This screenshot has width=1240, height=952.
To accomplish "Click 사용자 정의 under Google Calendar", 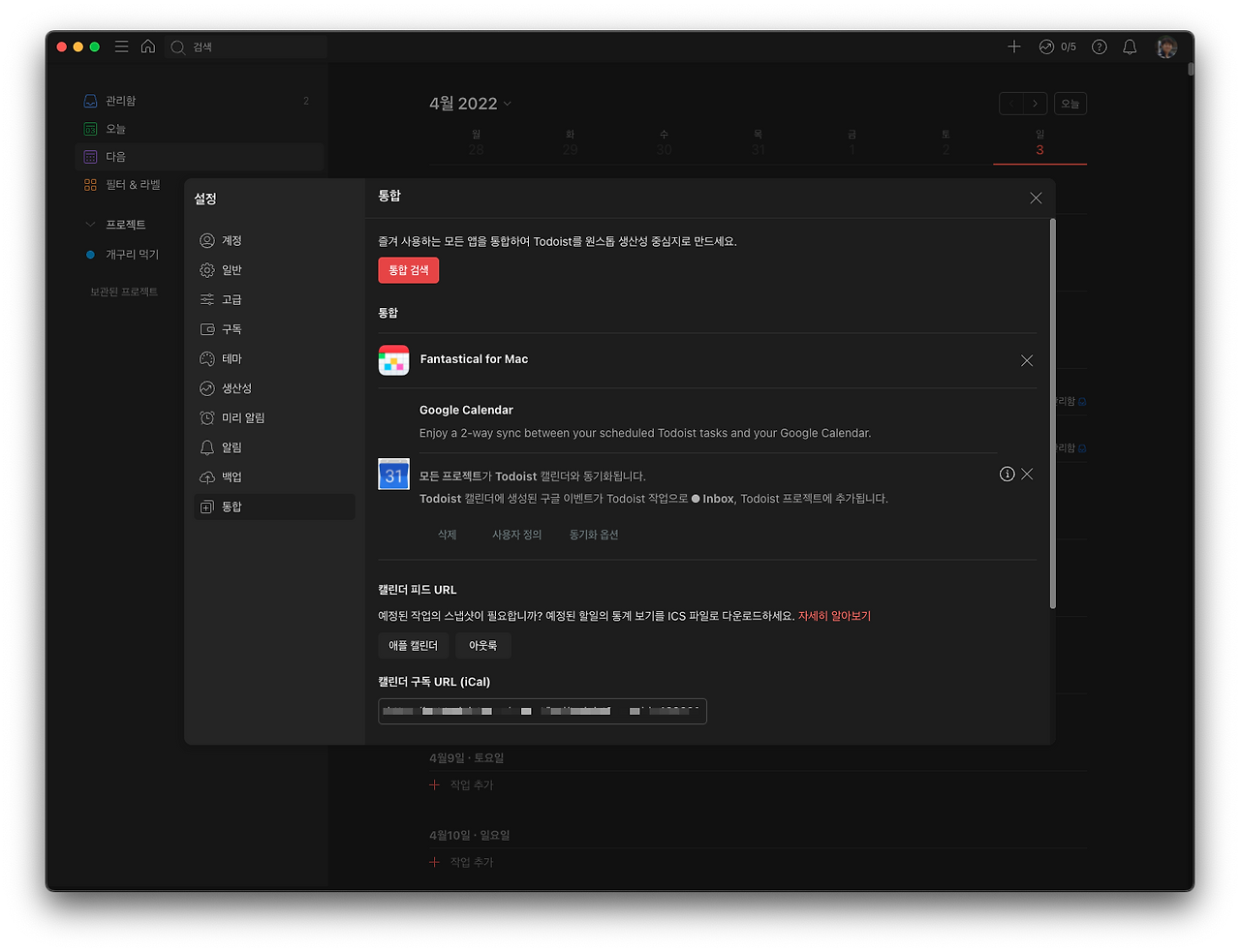I will pyautogui.click(x=516, y=535).
